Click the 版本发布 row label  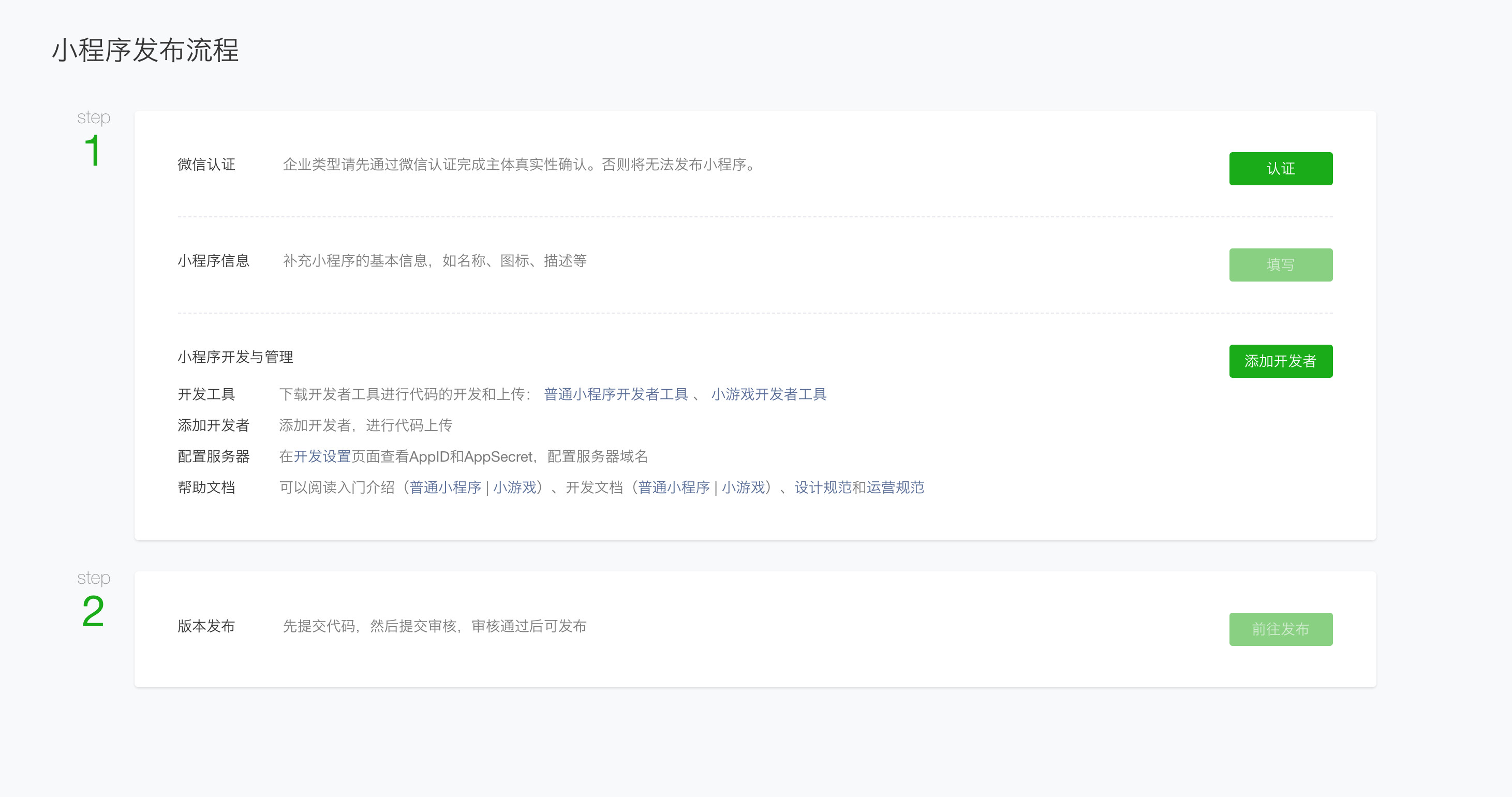point(206,626)
